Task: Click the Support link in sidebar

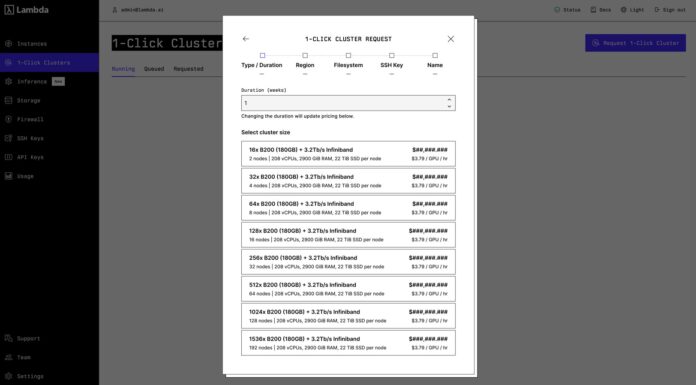Action: [x=28, y=338]
